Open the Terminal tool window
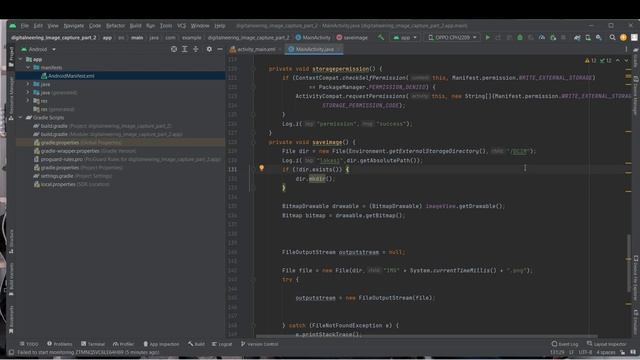Viewport: 640px width, 360px height. [x=93, y=344]
